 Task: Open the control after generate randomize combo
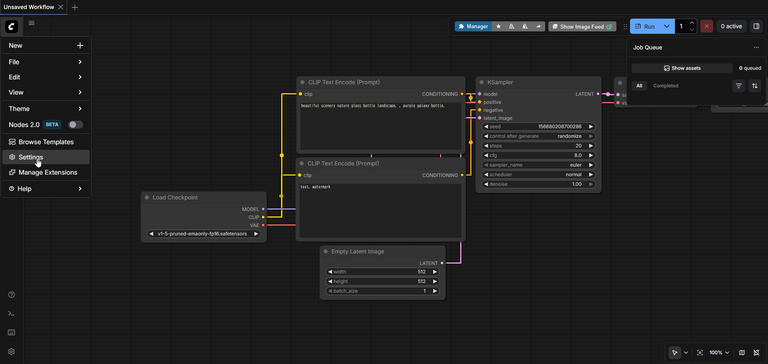coord(538,136)
